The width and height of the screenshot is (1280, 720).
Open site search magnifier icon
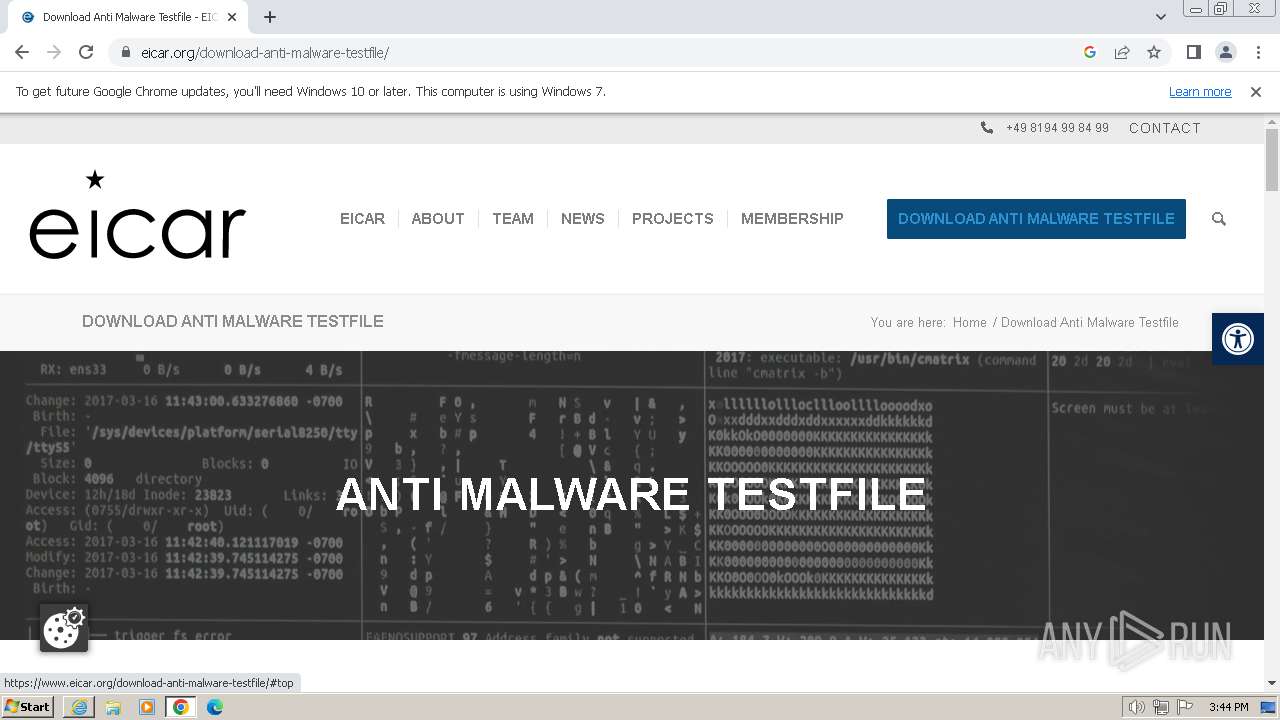[x=1219, y=219]
